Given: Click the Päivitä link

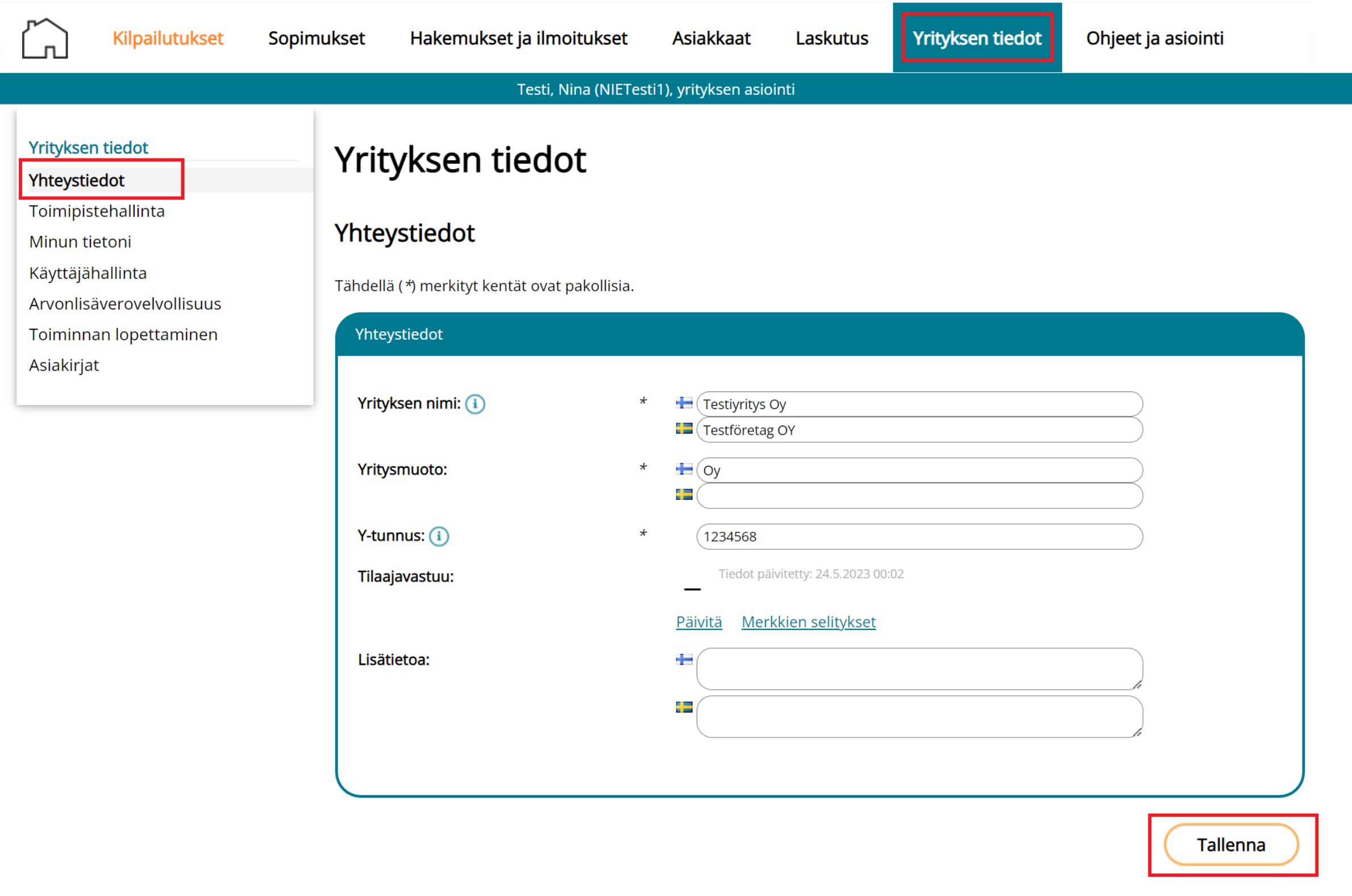Looking at the screenshot, I should 699,622.
